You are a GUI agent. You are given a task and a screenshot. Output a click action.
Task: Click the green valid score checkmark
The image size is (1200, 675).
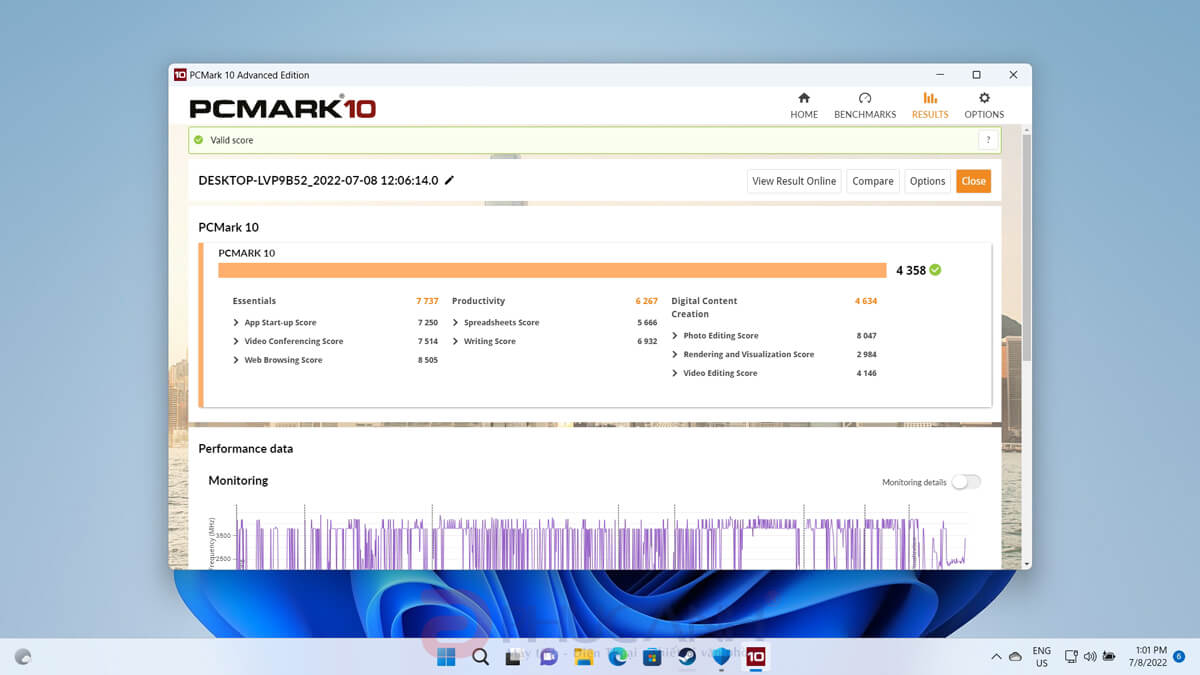pyautogui.click(x=199, y=140)
